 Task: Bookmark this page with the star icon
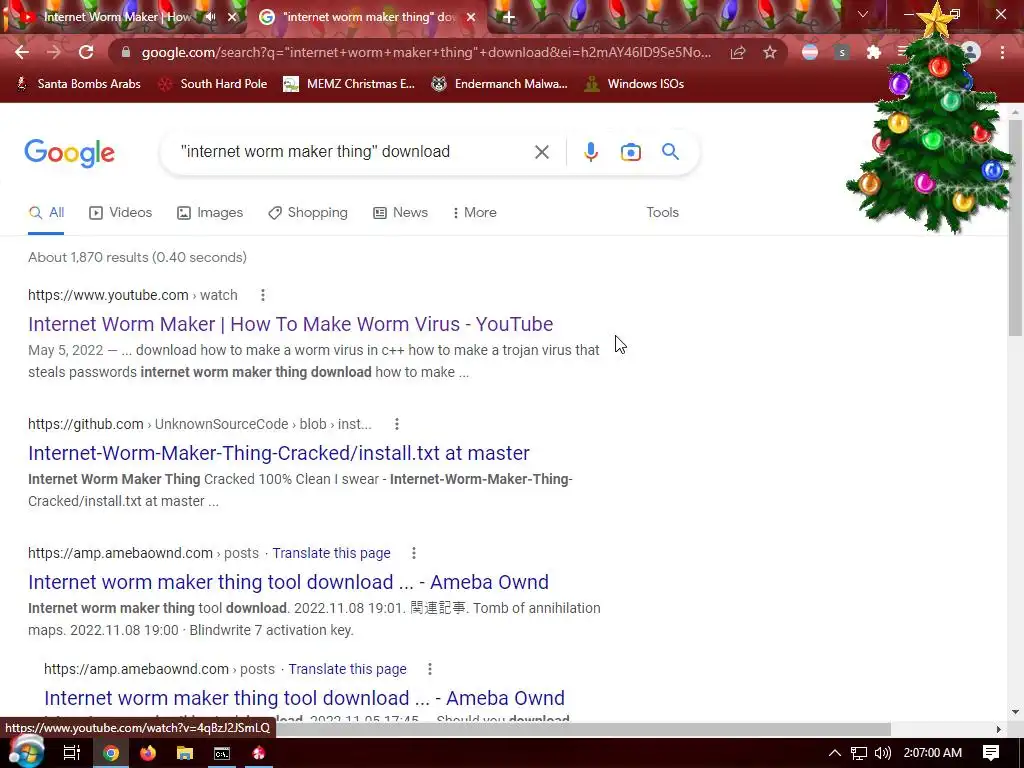pyautogui.click(x=770, y=52)
